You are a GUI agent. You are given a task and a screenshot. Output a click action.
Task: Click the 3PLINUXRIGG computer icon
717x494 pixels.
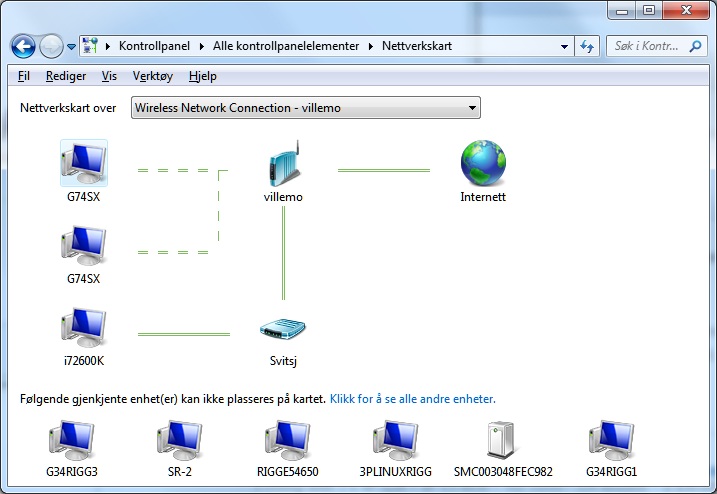396,440
